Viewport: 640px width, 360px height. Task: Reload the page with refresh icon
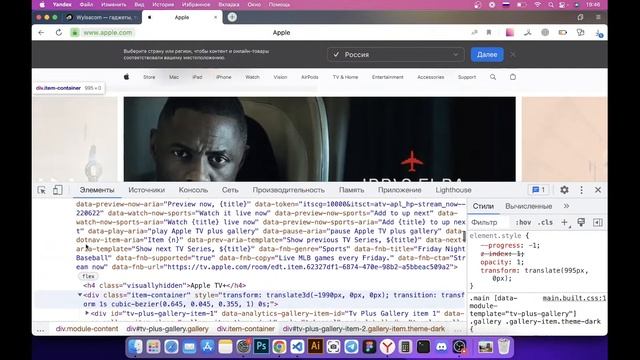(59, 33)
